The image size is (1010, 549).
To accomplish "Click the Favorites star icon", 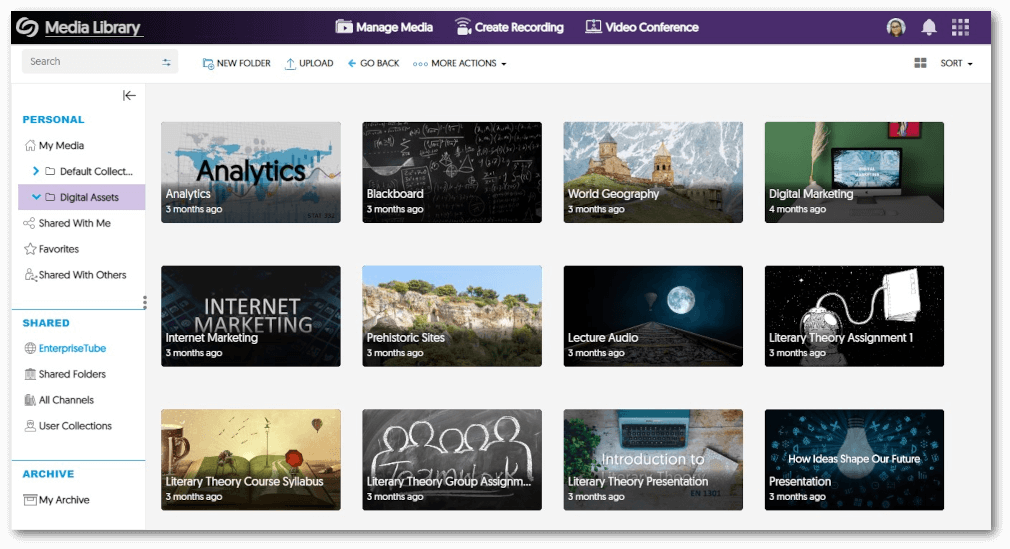I will [x=30, y=249].
